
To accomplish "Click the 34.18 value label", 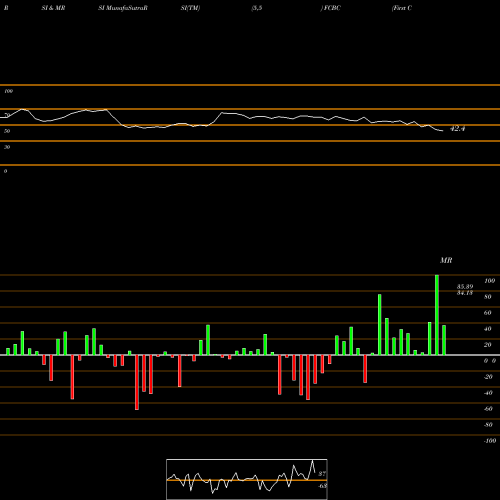I will point(465,293).
